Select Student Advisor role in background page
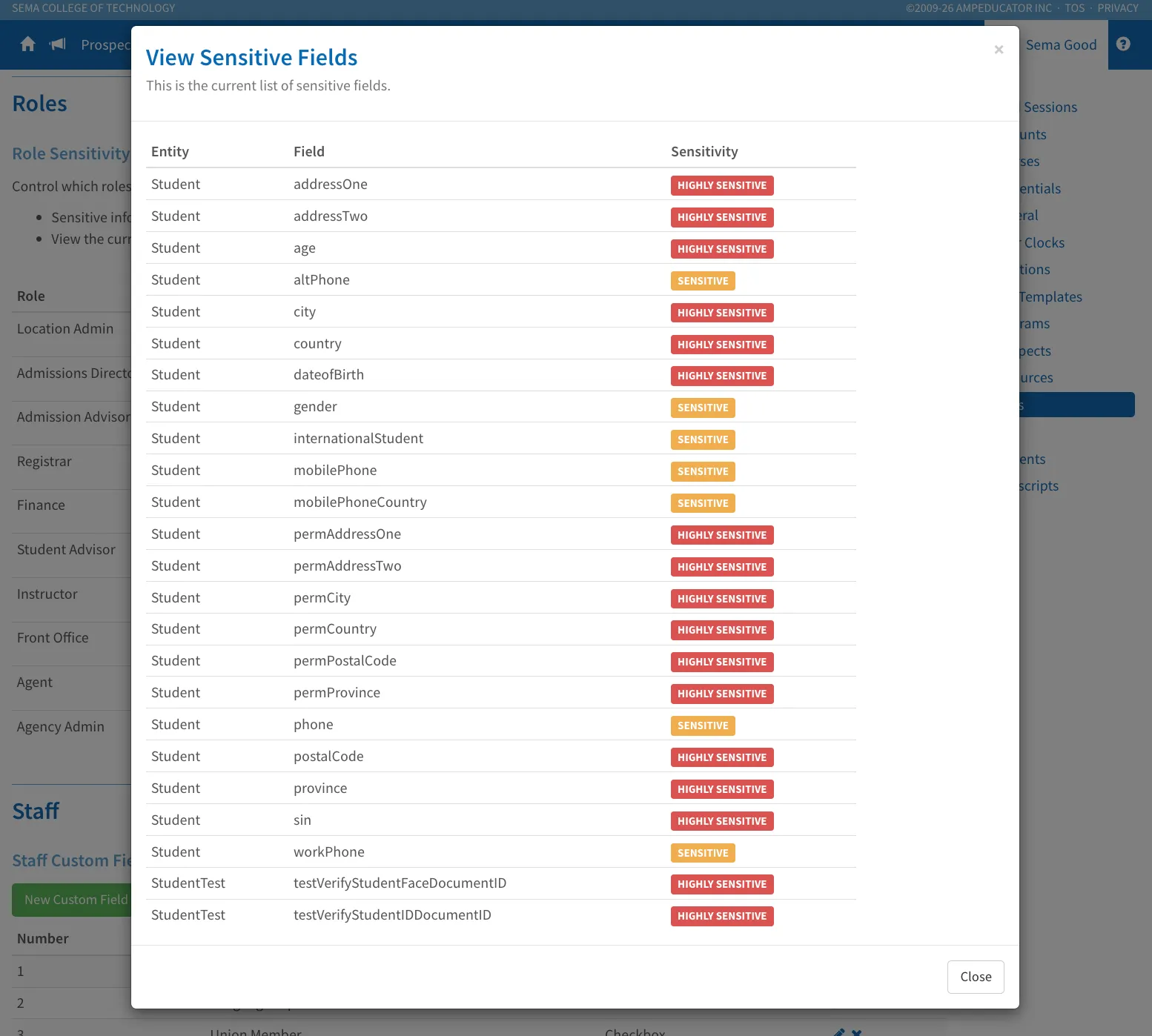This screenshot has height=1036, width=1152. tap(66, 550)
